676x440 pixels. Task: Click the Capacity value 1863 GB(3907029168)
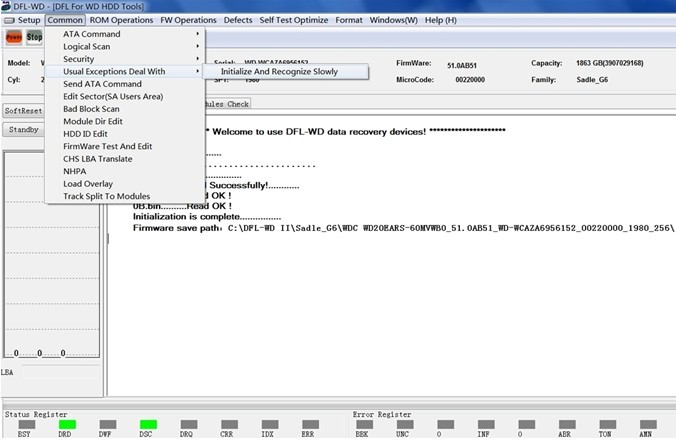[x=610, y=63]
